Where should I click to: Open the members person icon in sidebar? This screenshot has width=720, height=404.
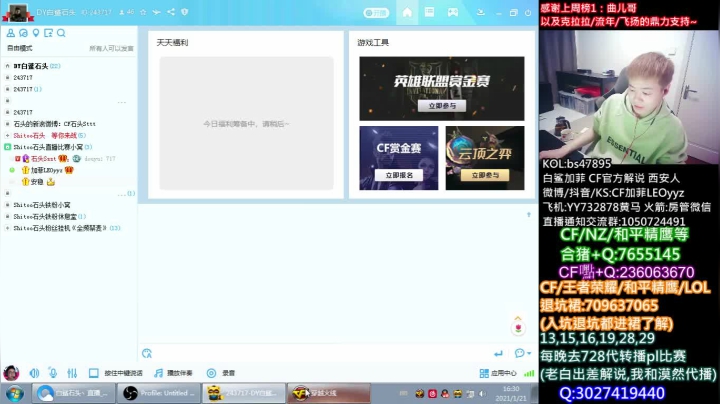tap(11, 33)
